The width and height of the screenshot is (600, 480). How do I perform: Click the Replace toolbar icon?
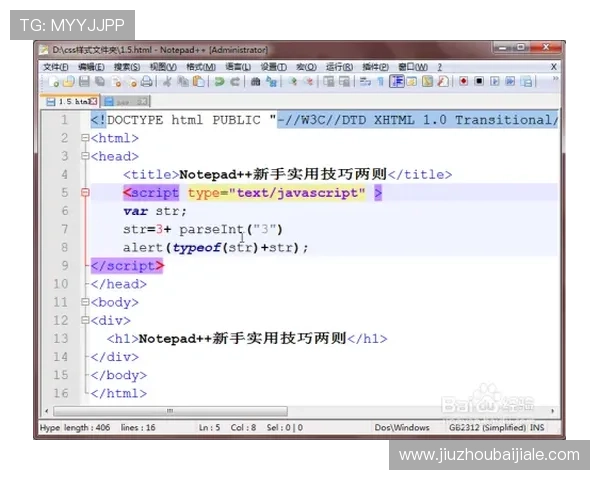point(271,82)
